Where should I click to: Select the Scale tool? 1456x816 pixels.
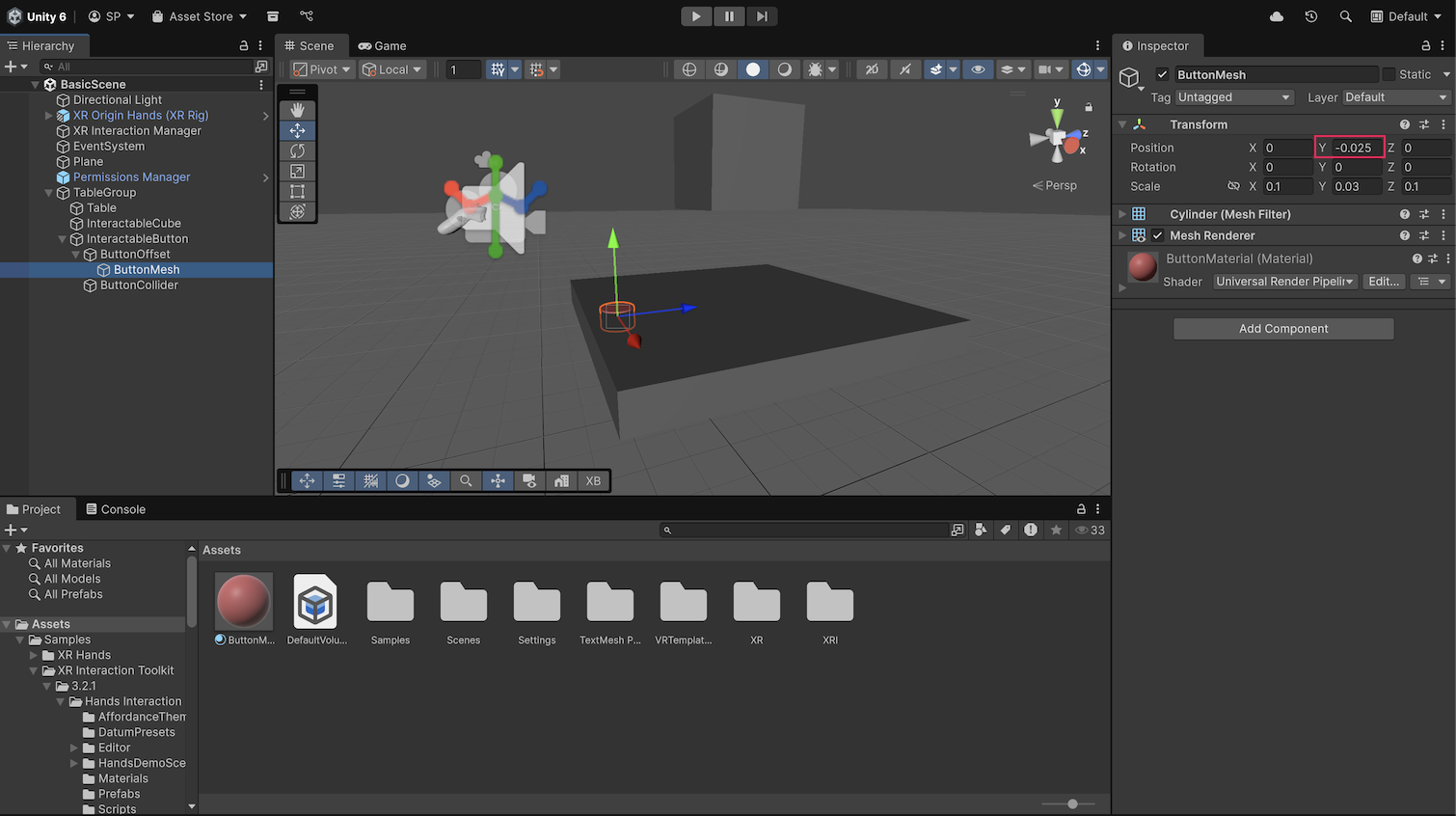tap(297, 171)
